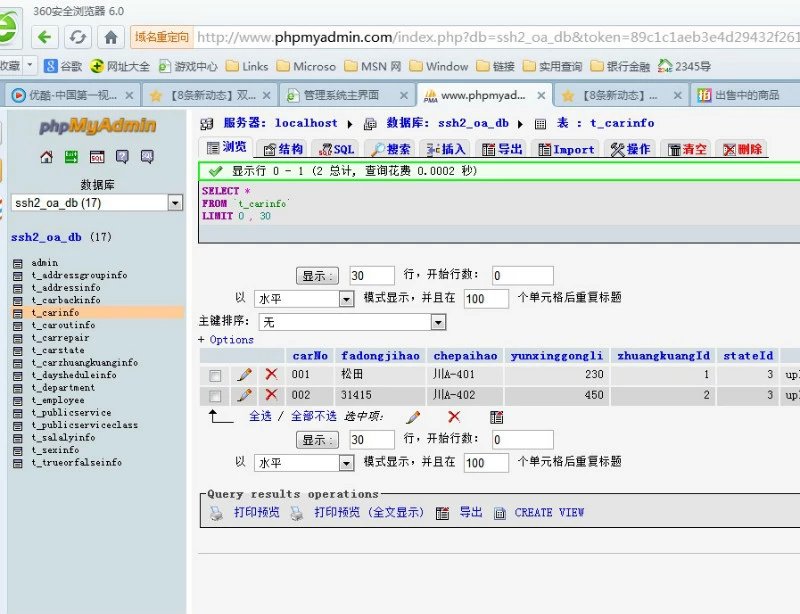Click the delete red X for row 002
This screenshot has height=614, width=800.
pyautogui.click(x=271, y=395)
